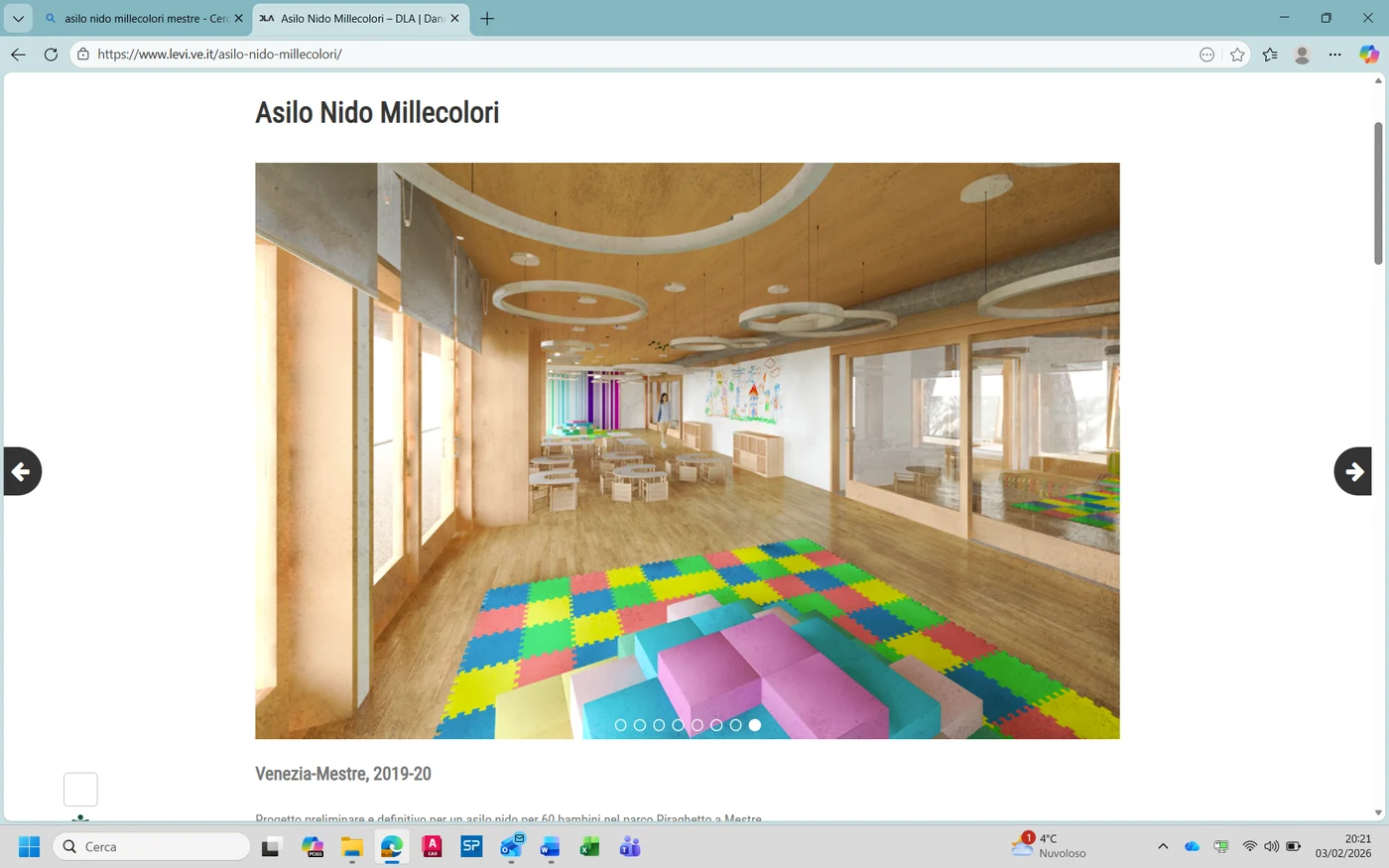This screenshot has height=868, width=1389.
Task: Open the Windows Start menu
Action: [30, 846]
